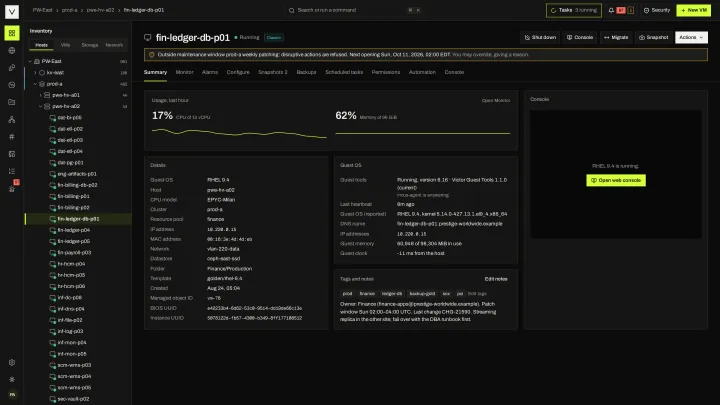This screenshot has height=405, width=720.
Task: Click the pwe-hv-a02 breadcrumb
Action: pyautogui.click(x=100, y=10)
